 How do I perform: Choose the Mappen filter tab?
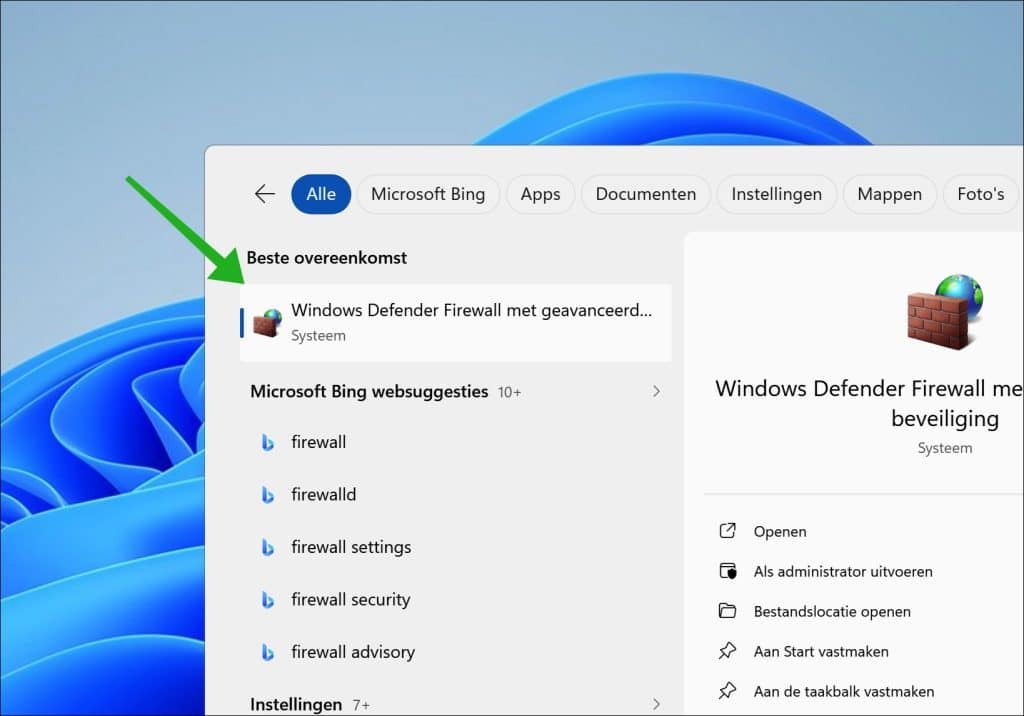pyautogui.click(x=889, y=194)
